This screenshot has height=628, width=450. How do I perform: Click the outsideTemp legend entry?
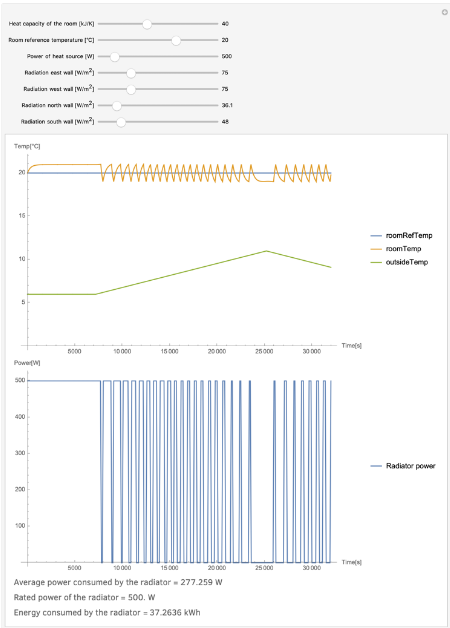pyautogui.click(x=399, y=262)
